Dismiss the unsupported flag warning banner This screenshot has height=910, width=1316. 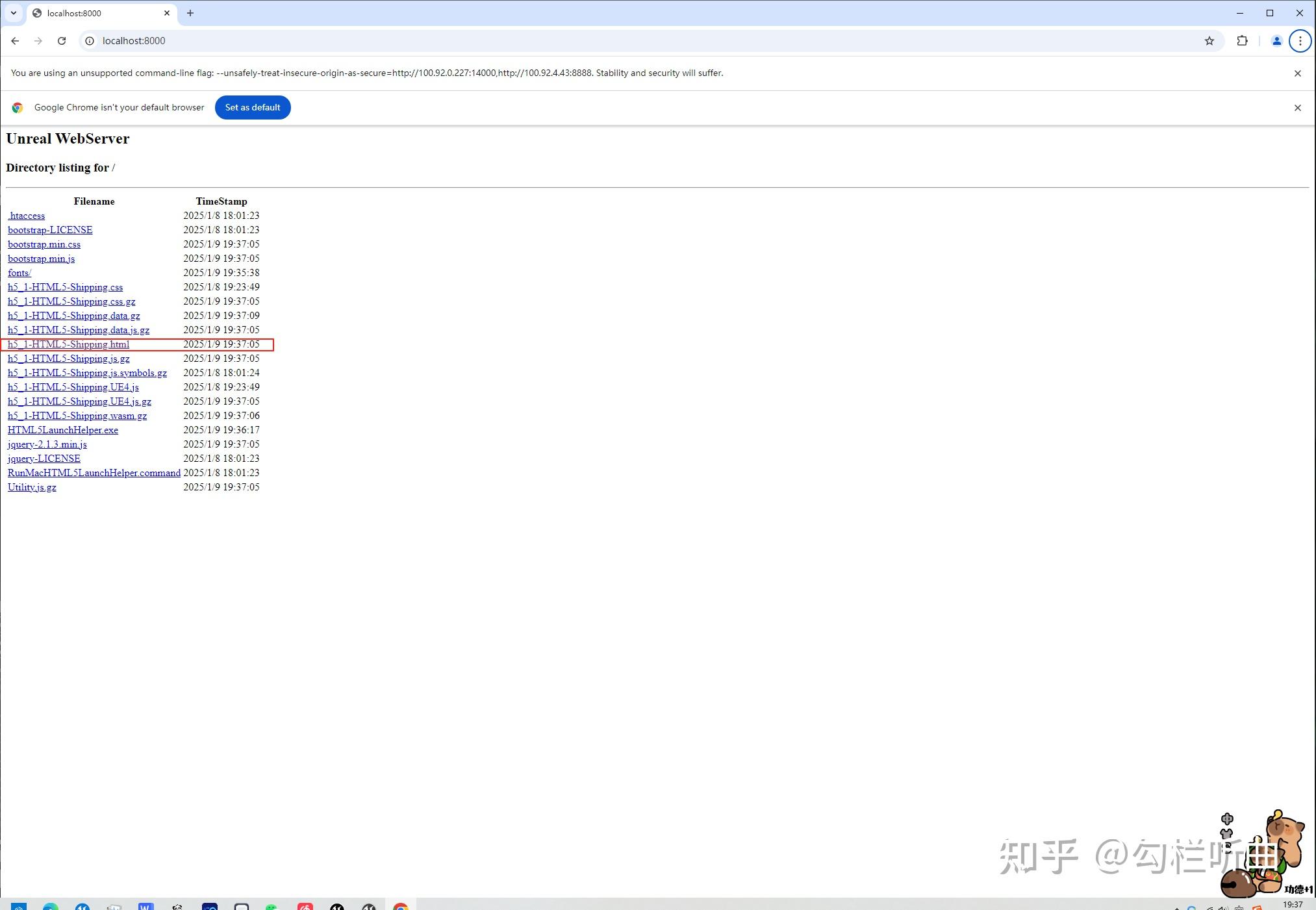[x=1298, y=73]
